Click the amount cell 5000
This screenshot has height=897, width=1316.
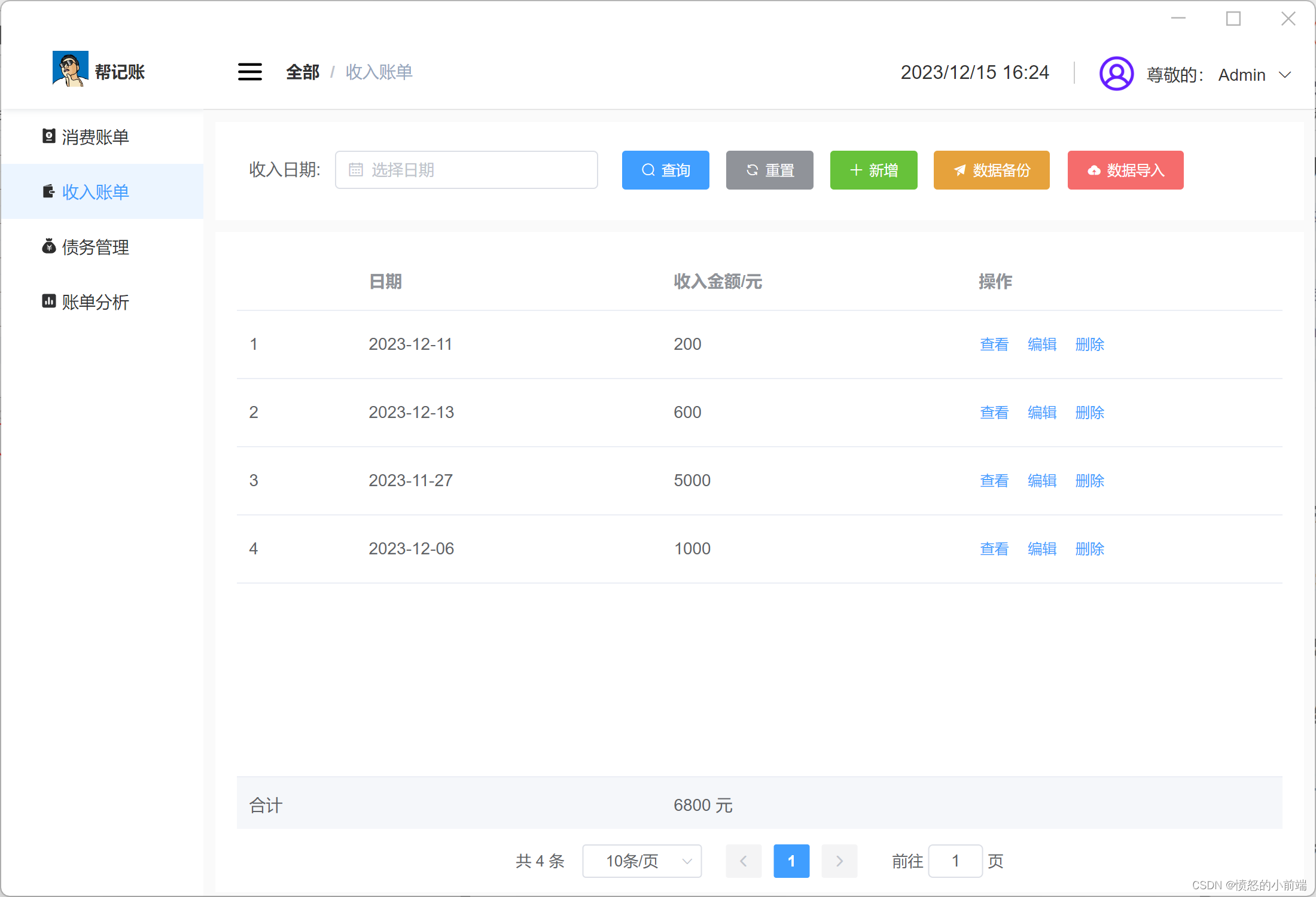coord(692,481)
